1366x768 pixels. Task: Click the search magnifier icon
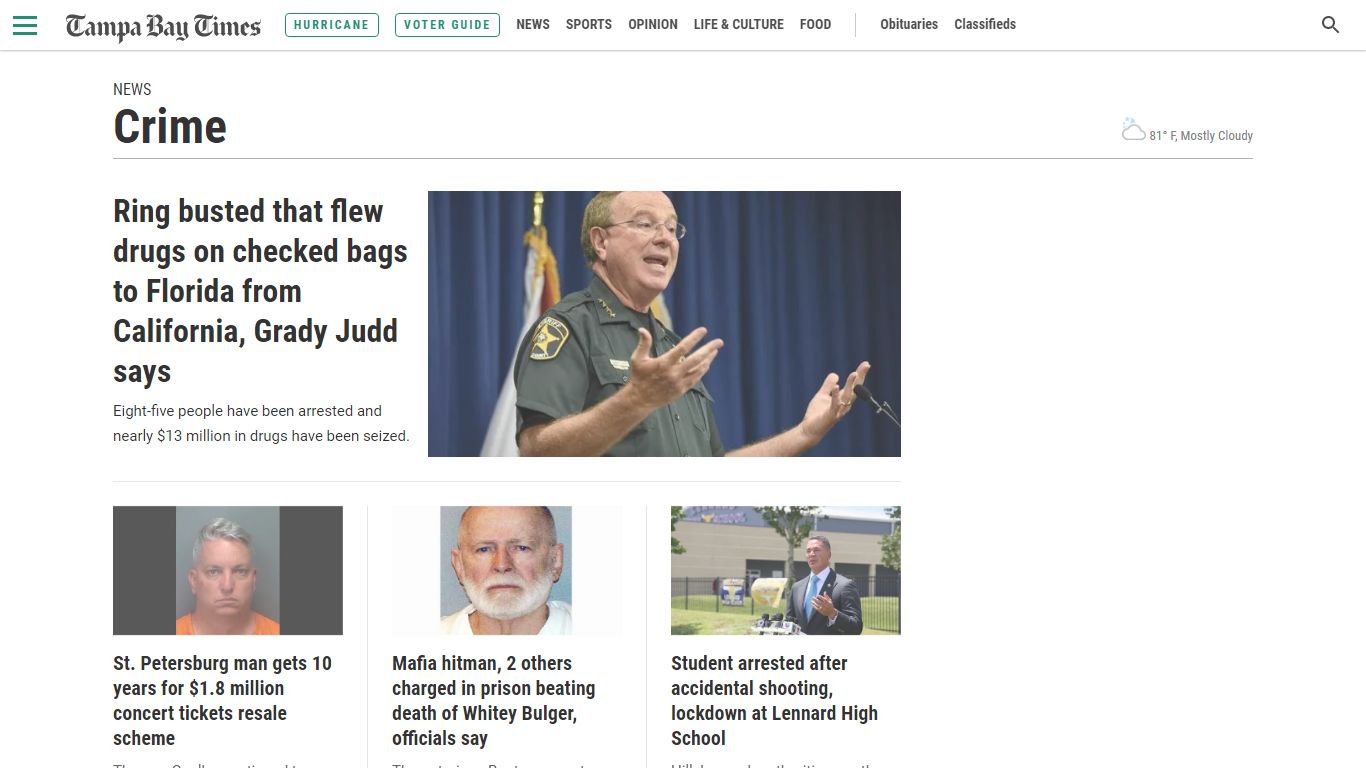pyautogui.click(x=1330, y=25)
